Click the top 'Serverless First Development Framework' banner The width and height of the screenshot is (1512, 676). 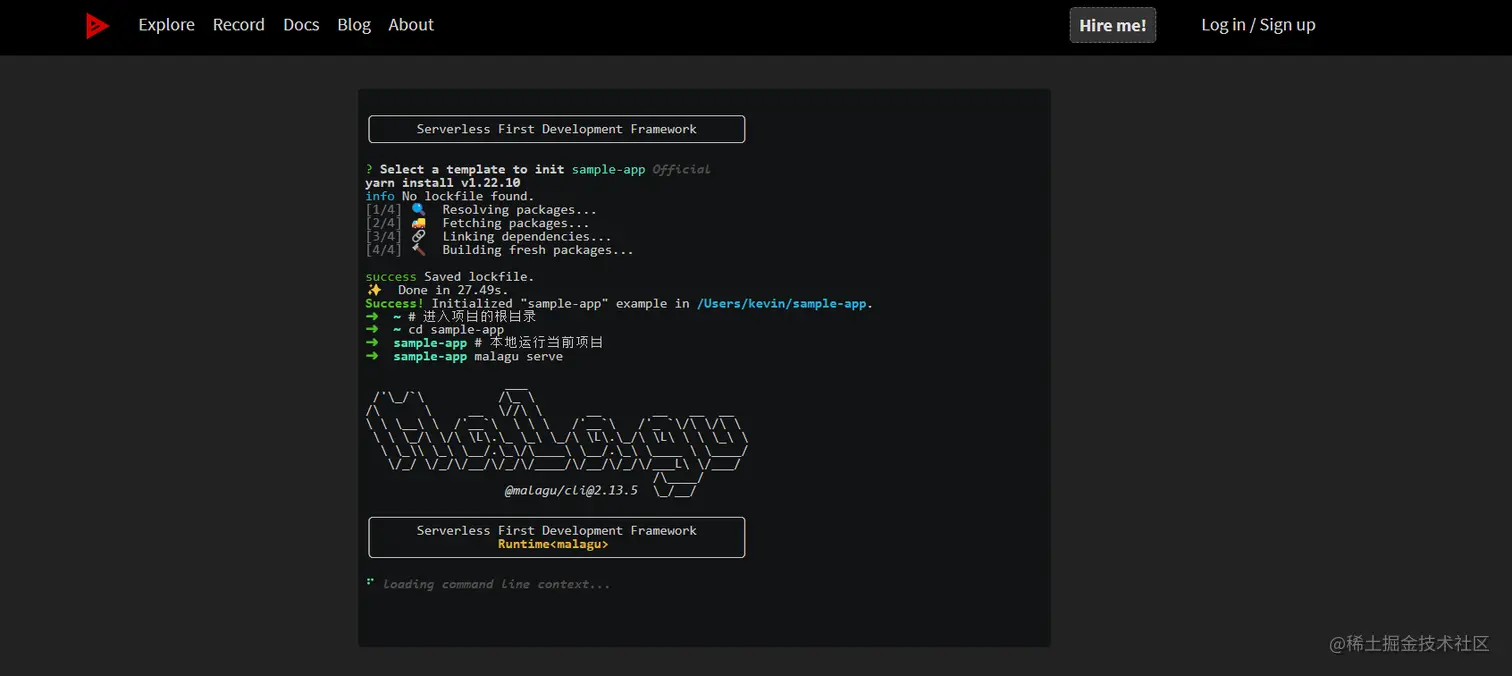click(557, 129)
